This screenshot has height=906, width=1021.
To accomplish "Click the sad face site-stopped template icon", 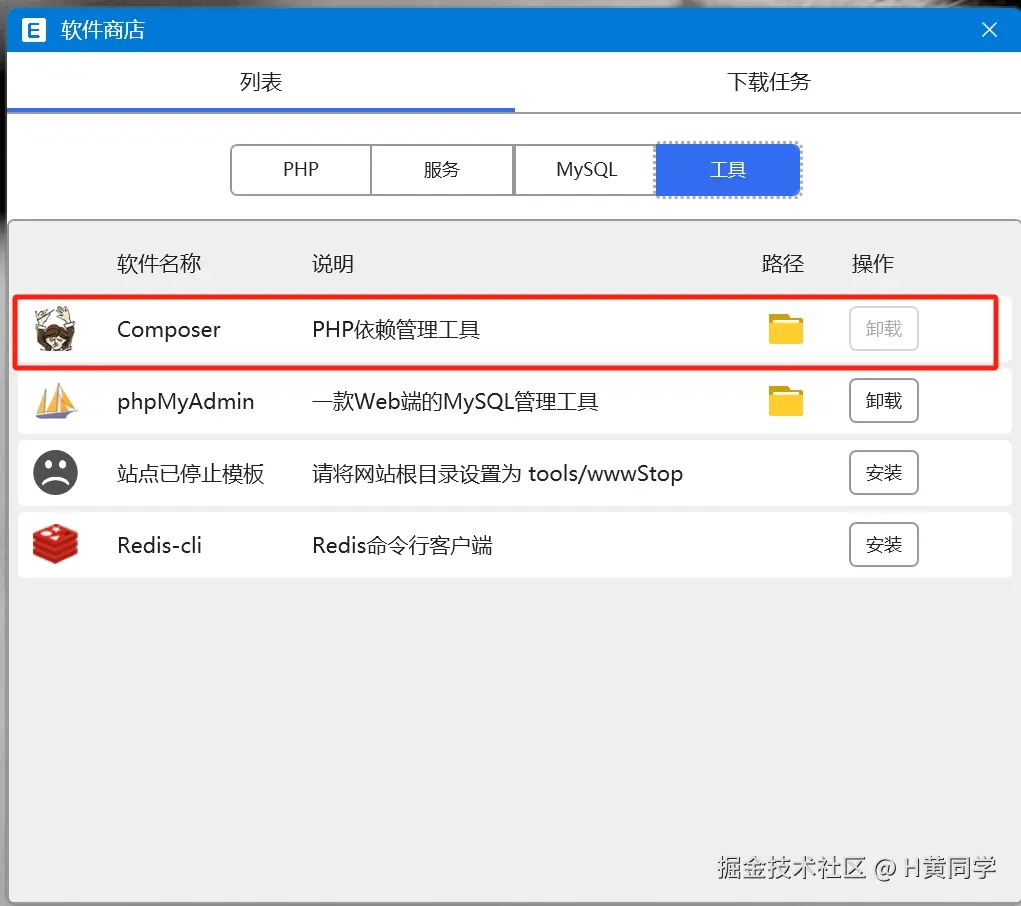I will click(x=55, y=472).
